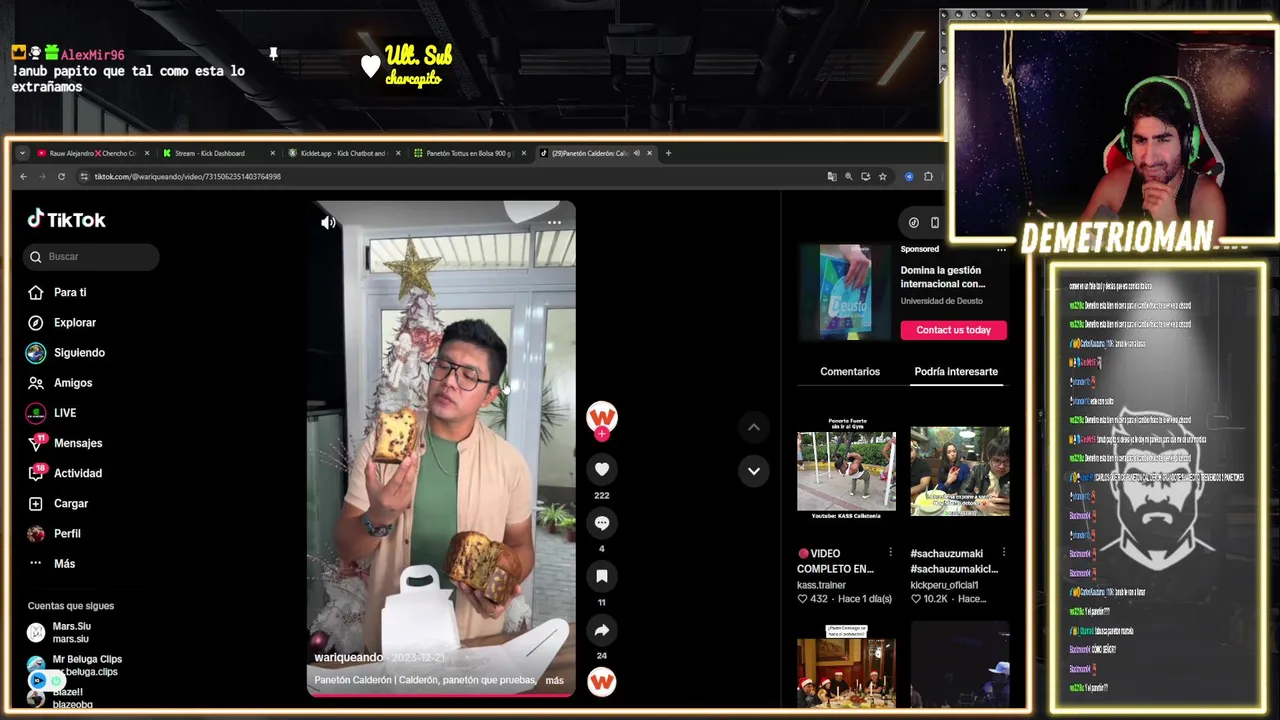The width and height of the screenshot is (1280, 720).
Task: Mute the TikTok video sound
Action: [328, 222]
